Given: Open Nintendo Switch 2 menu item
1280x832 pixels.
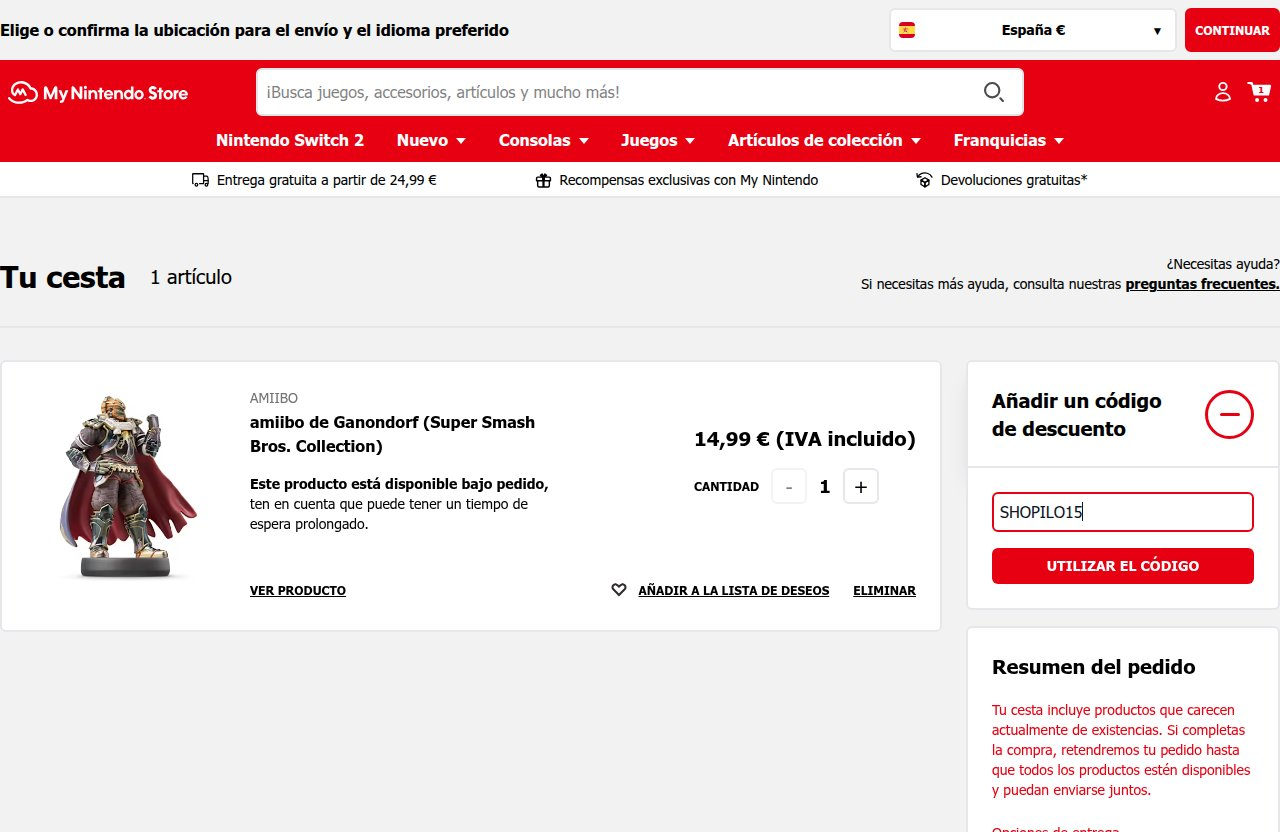Looking at the screenshot, I should 290,140.
